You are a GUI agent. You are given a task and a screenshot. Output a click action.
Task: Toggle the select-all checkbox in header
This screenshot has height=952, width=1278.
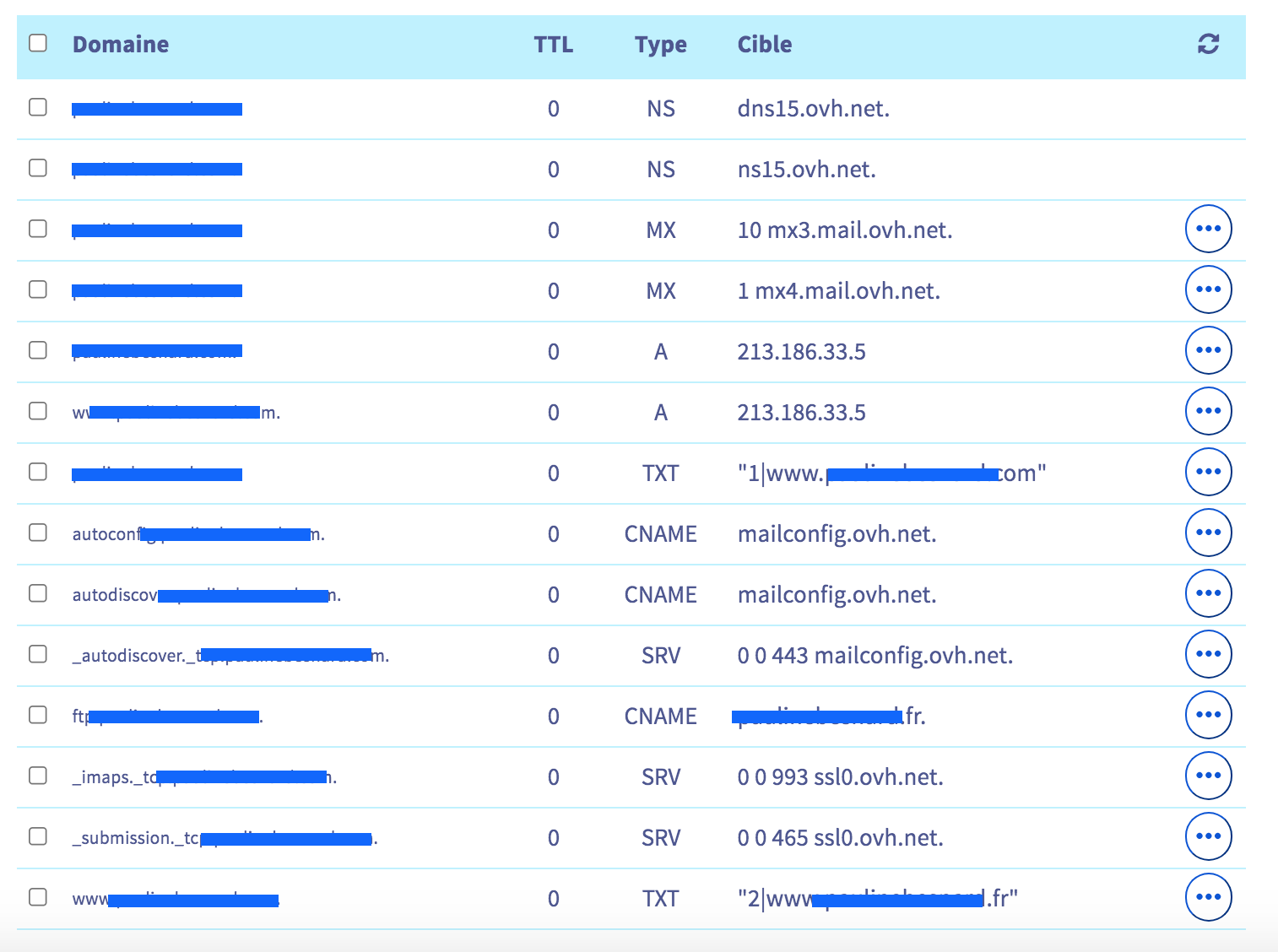(38, 43)
